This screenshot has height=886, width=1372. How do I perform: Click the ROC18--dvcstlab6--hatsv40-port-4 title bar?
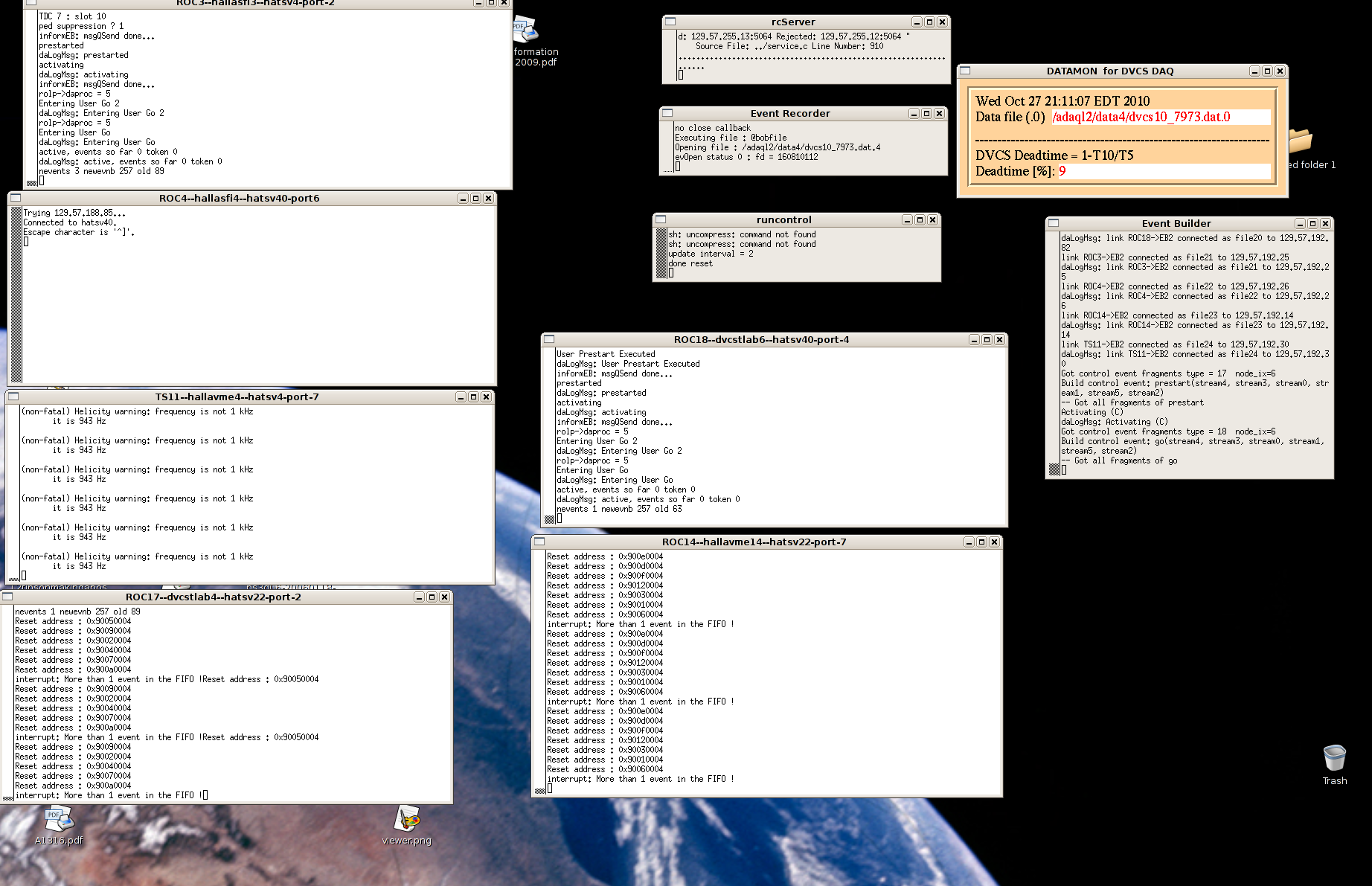(761, 339)
